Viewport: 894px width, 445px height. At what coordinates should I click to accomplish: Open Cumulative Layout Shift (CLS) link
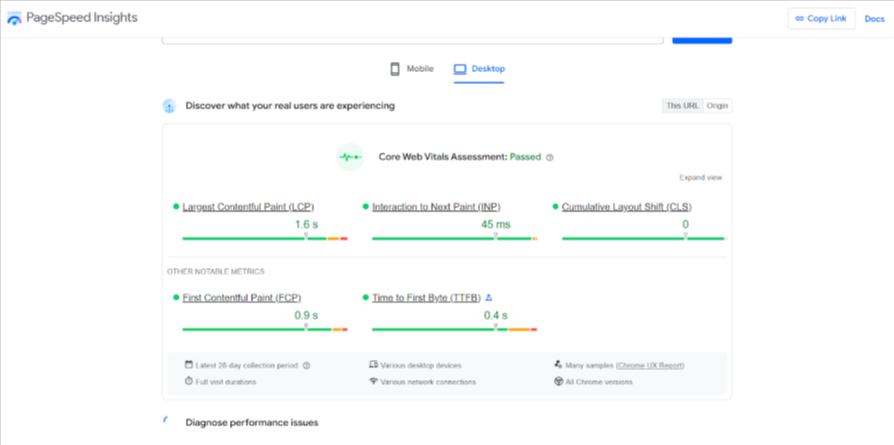627,207
